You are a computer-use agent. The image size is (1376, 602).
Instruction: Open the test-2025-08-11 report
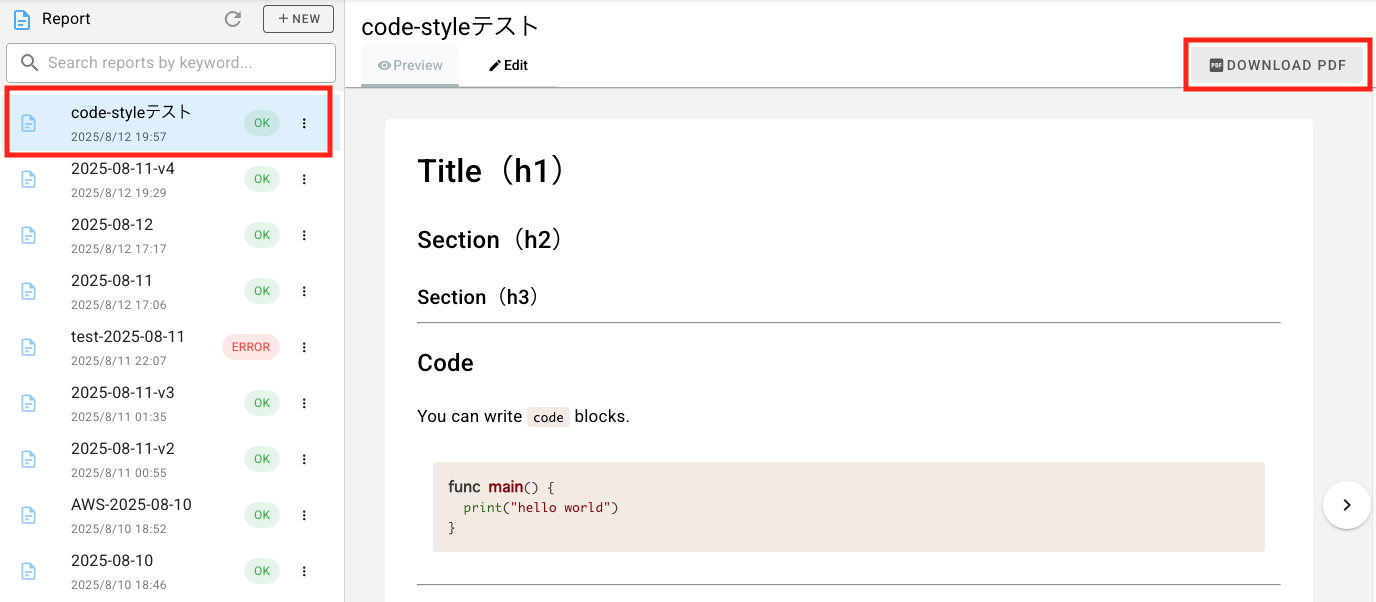click(168, 348)
